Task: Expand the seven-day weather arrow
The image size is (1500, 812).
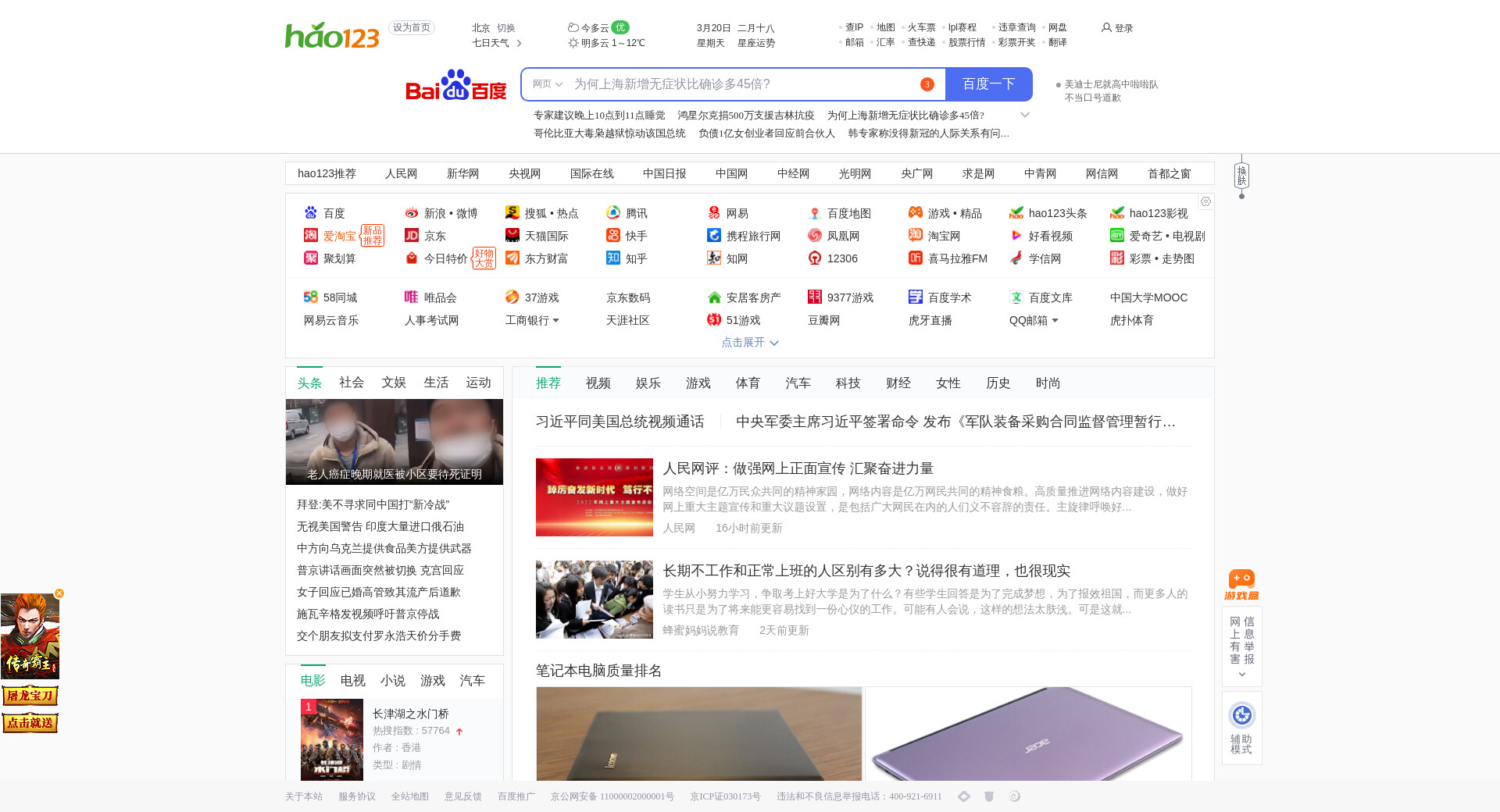Action: [520, 43]
